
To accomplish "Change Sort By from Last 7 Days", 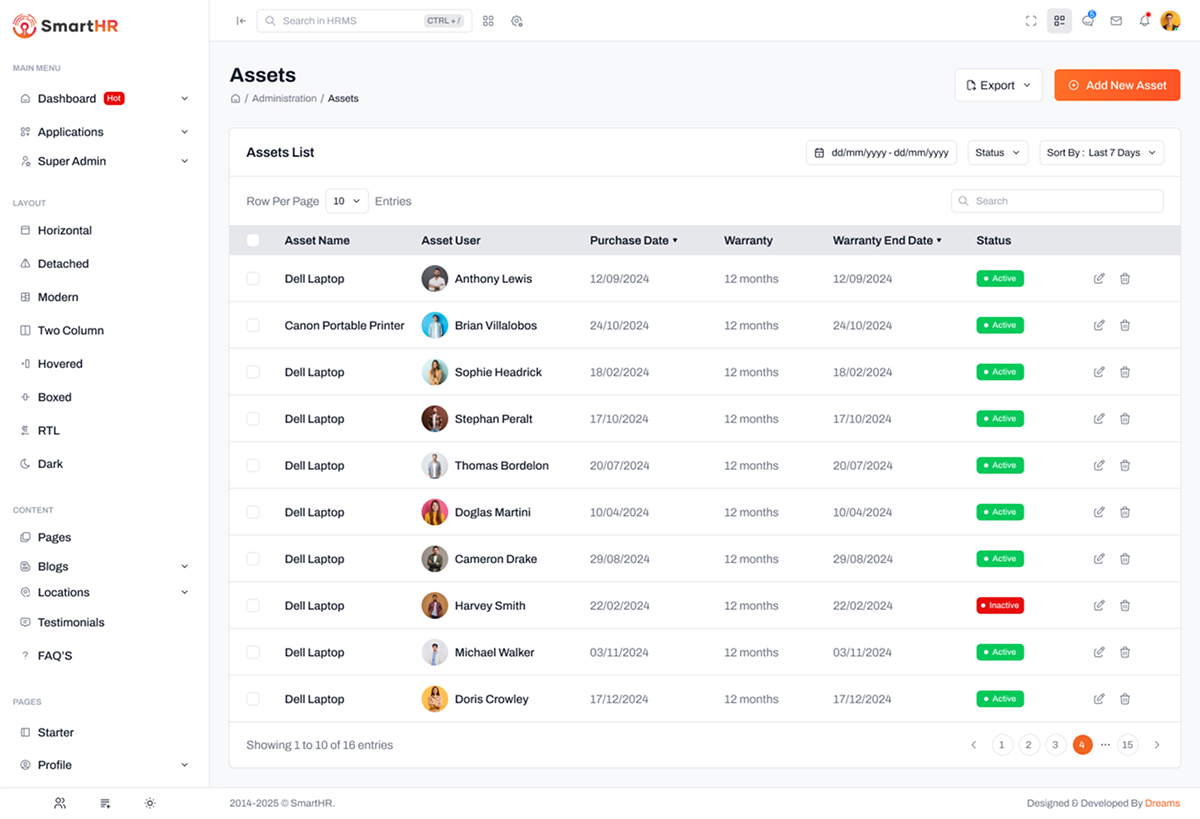I will tap(1101, 152).
